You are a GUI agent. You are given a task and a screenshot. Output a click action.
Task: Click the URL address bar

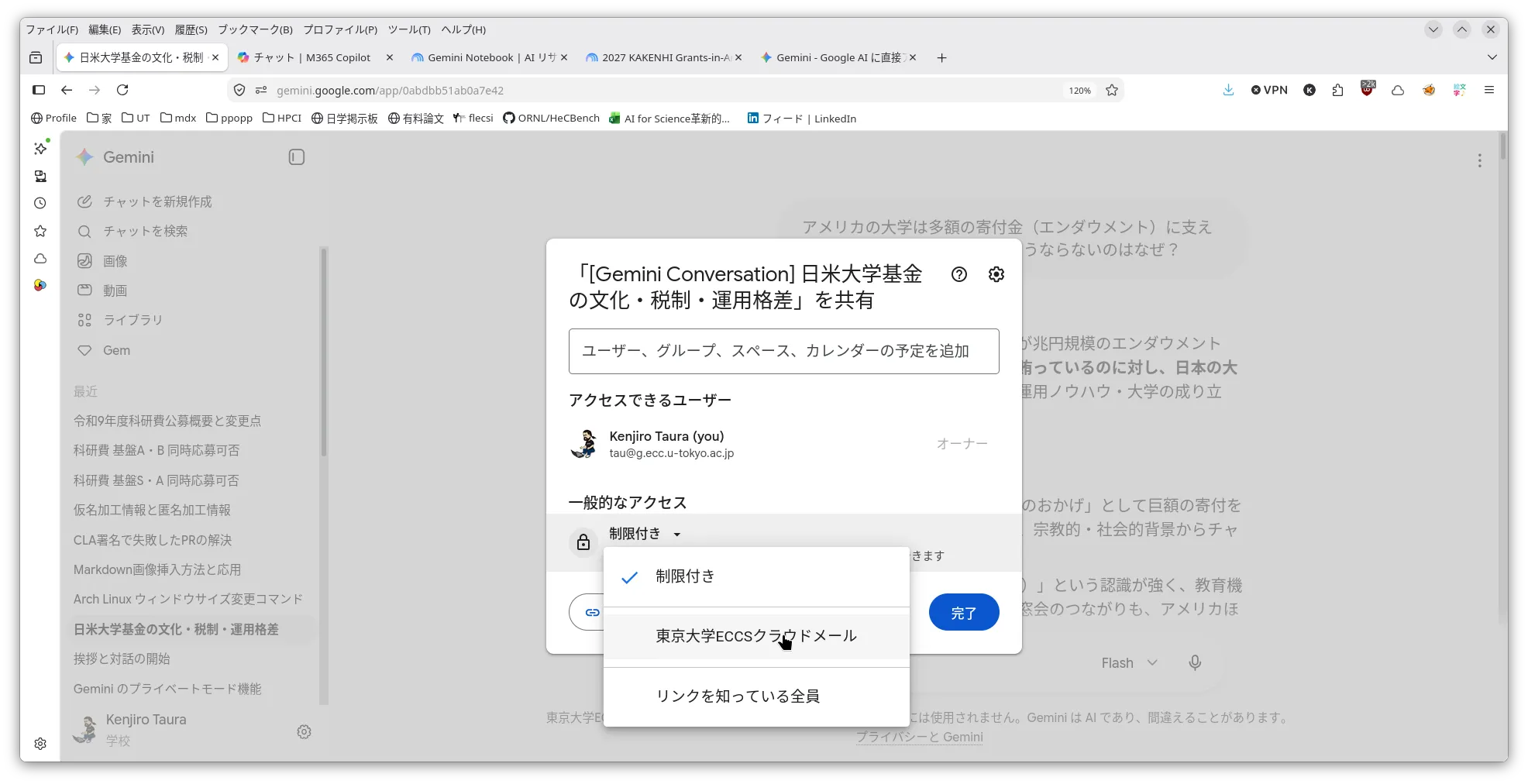point(666,90)
